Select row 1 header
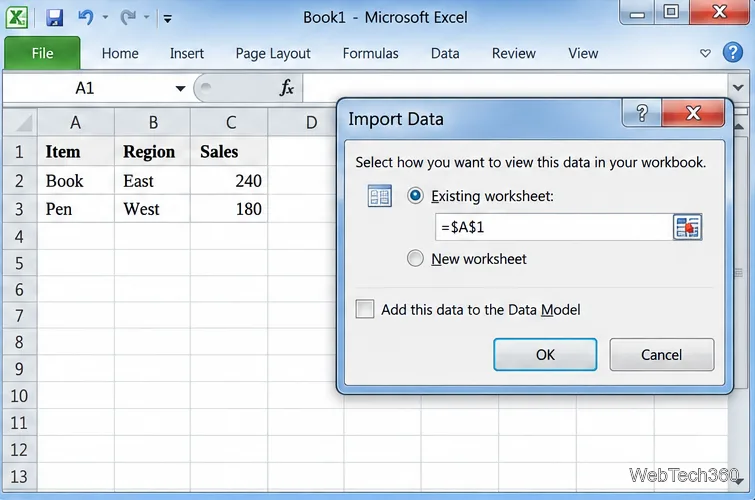The height and width of the screenshot is (500, 755). 19,152
